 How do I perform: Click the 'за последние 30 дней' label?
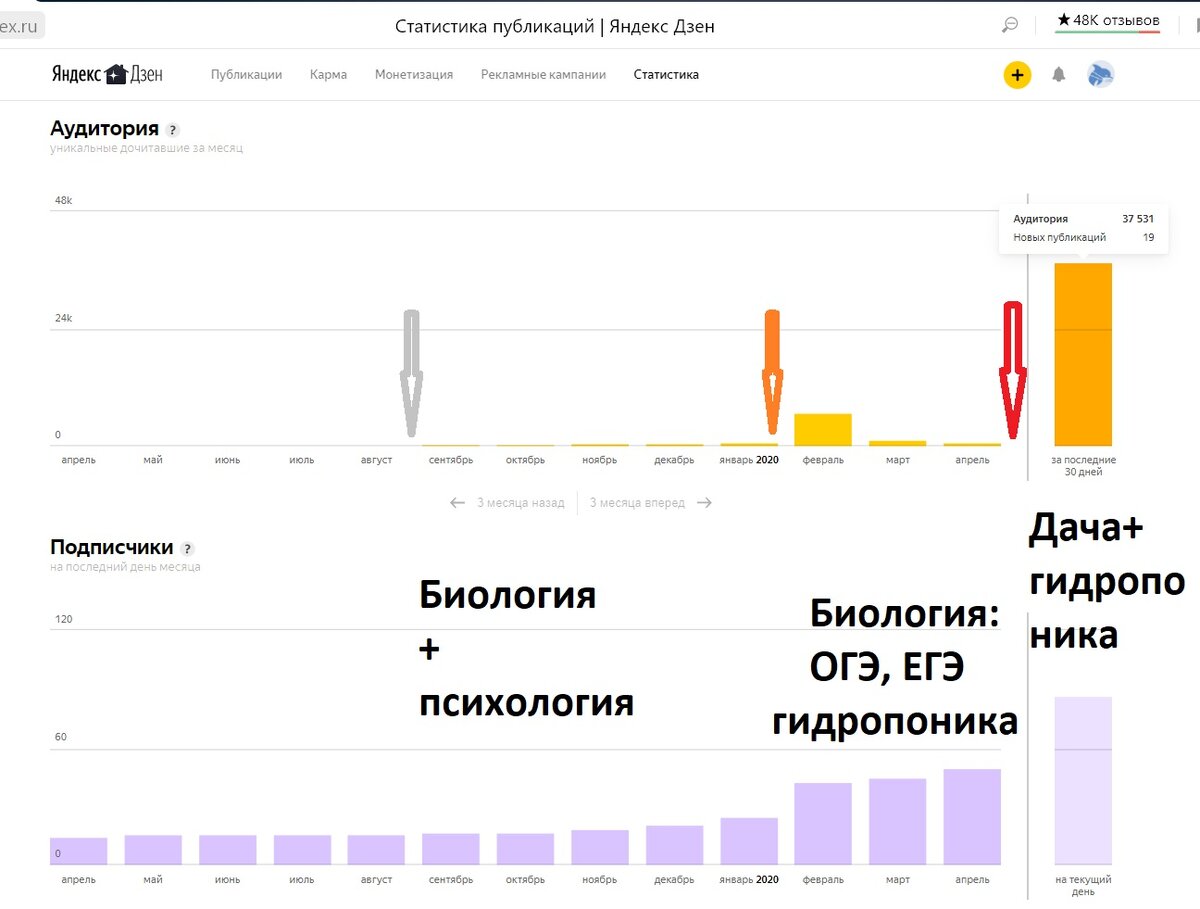coord(1083,466)
